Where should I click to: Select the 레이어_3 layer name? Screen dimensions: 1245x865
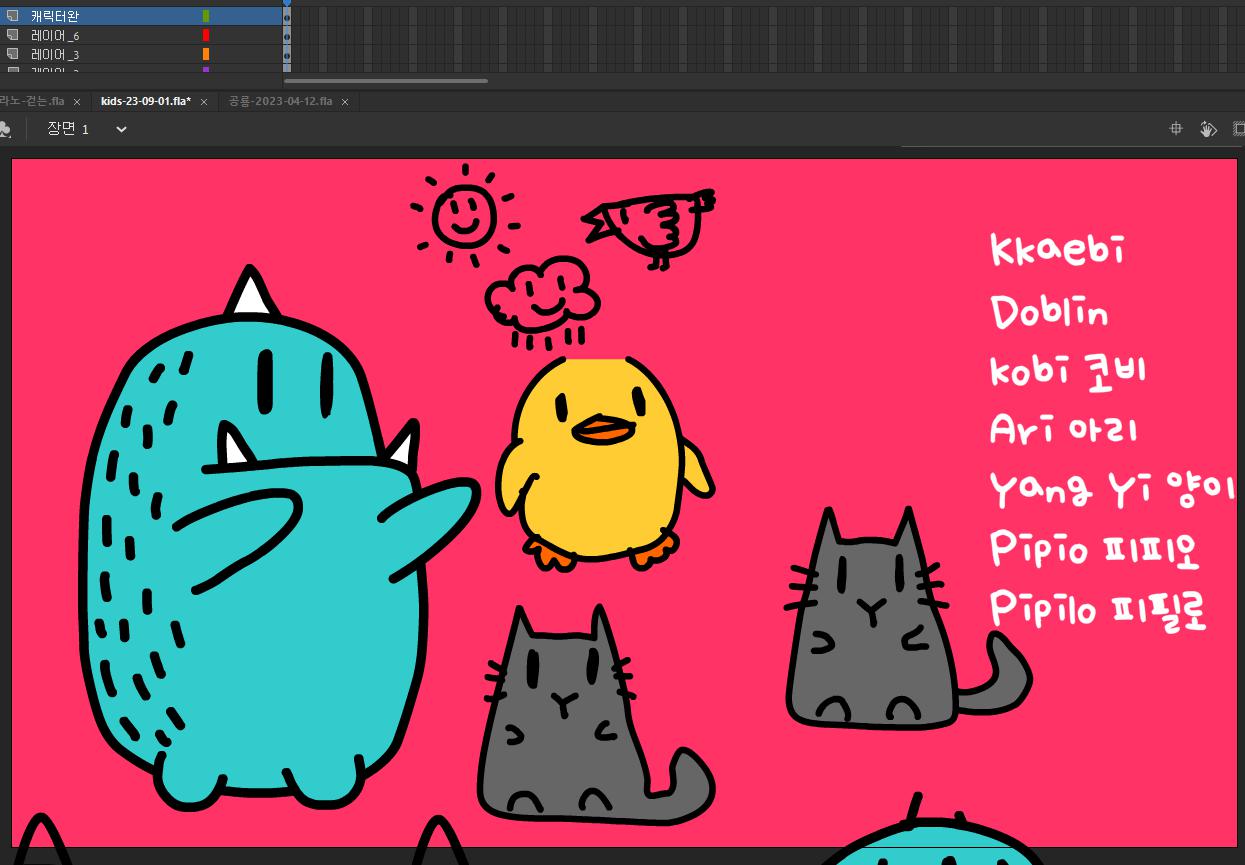(x=55, y=54)
